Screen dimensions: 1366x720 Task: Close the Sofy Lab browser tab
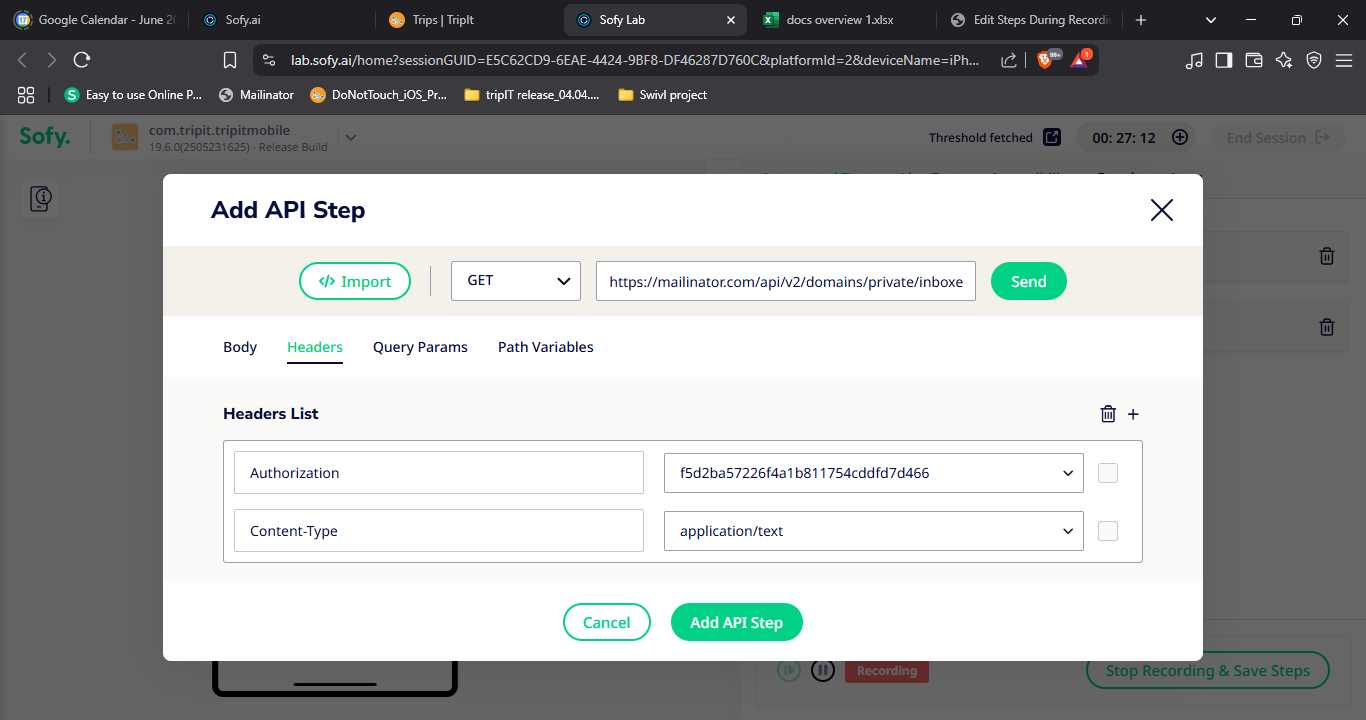731,20
